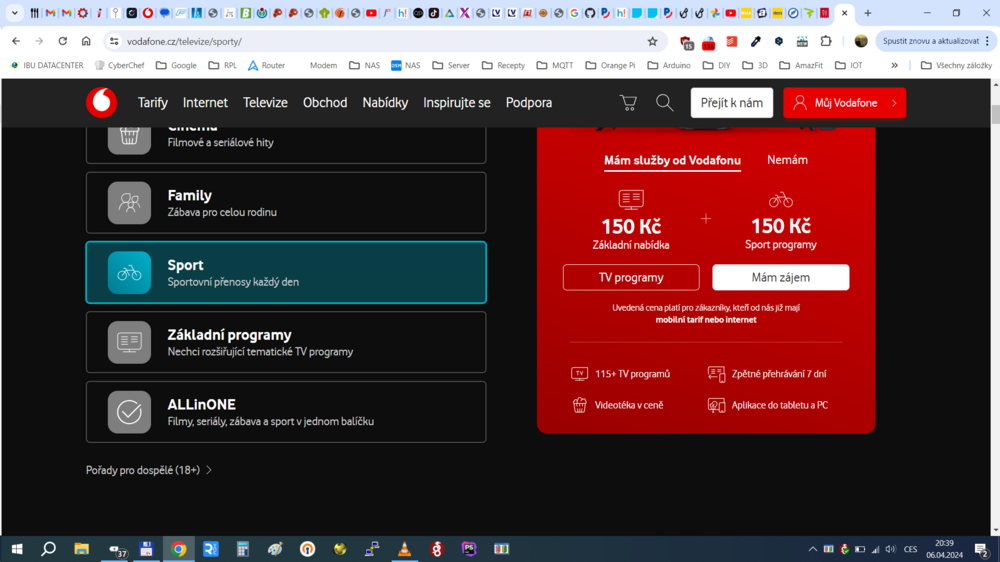Open the browser home page
Viewport: 1000px width, 562px height.
pyautogui.click(x=86, y=41)
